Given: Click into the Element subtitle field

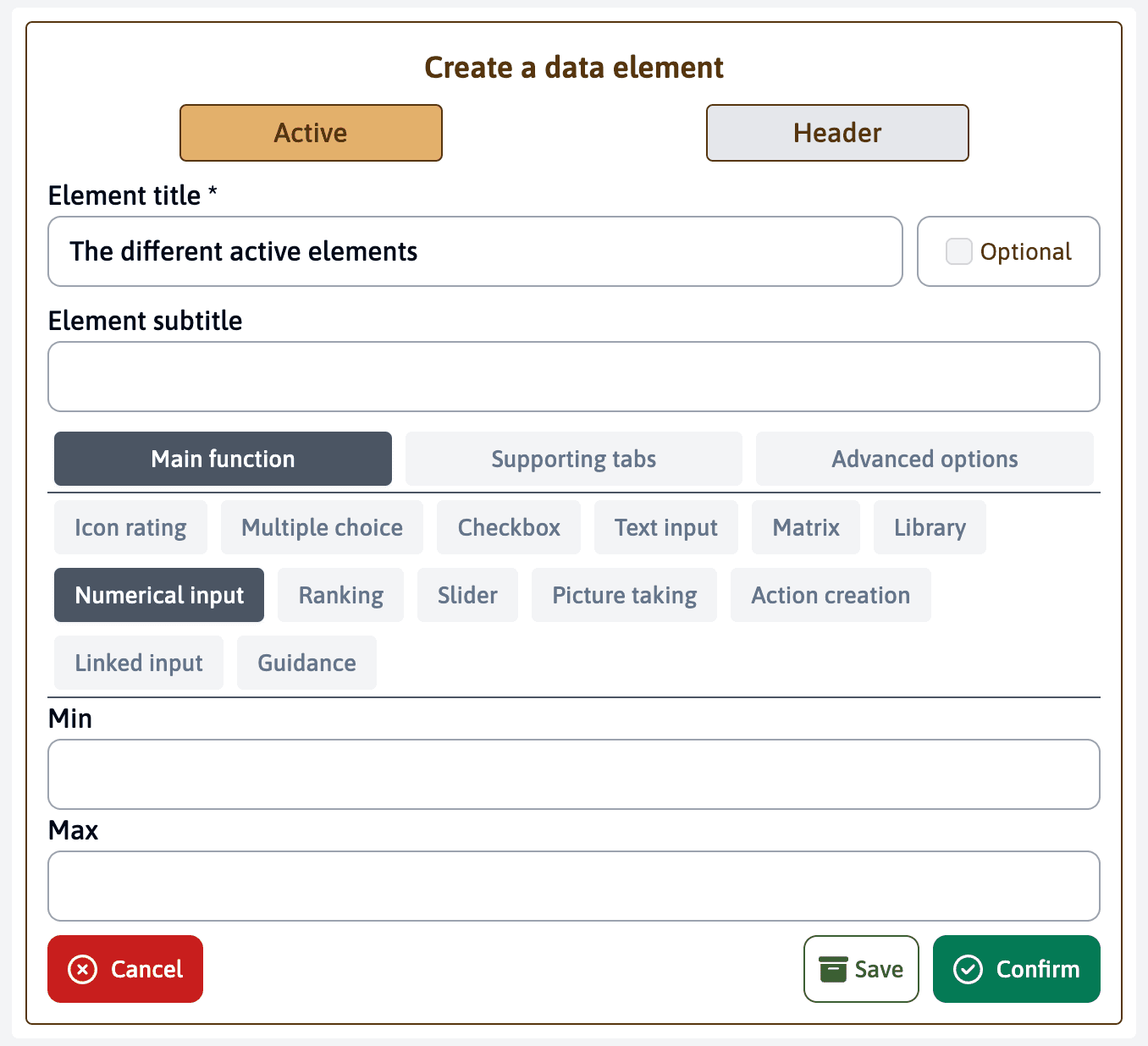Looking at the screenshot, I should tap(573, 377).
